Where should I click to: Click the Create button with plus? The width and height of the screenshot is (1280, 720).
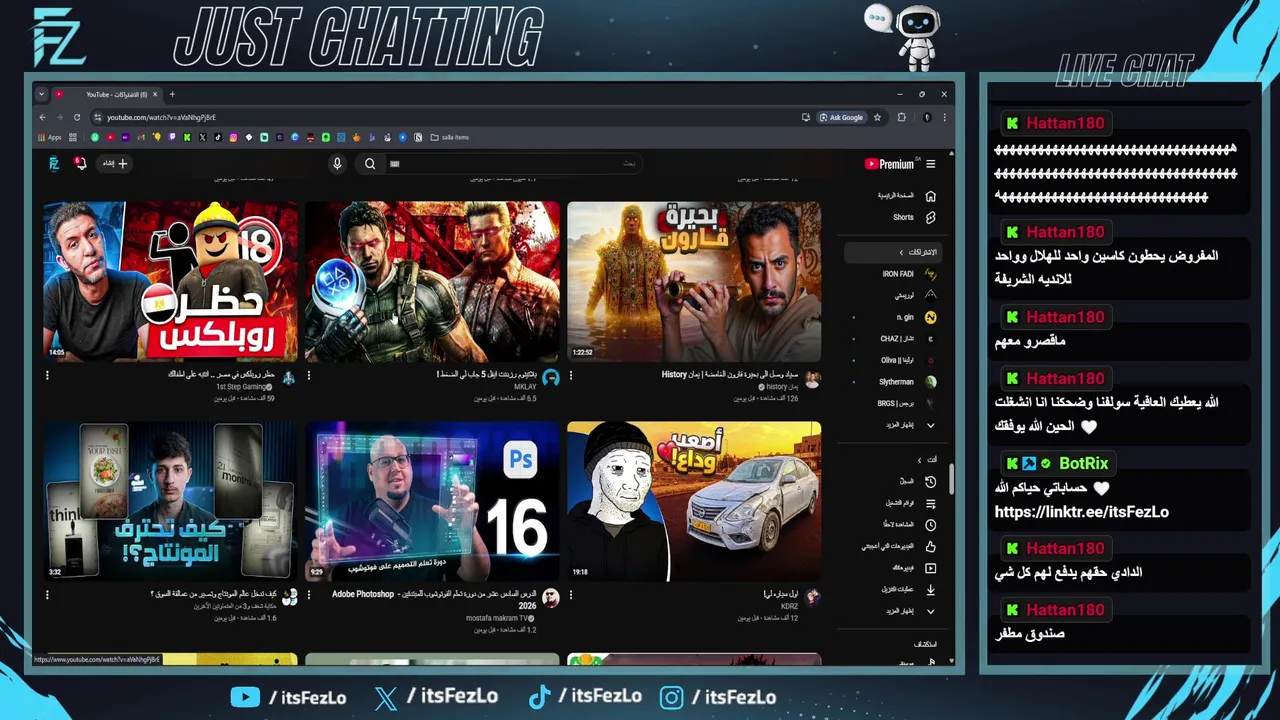click(x=115, y=164)
